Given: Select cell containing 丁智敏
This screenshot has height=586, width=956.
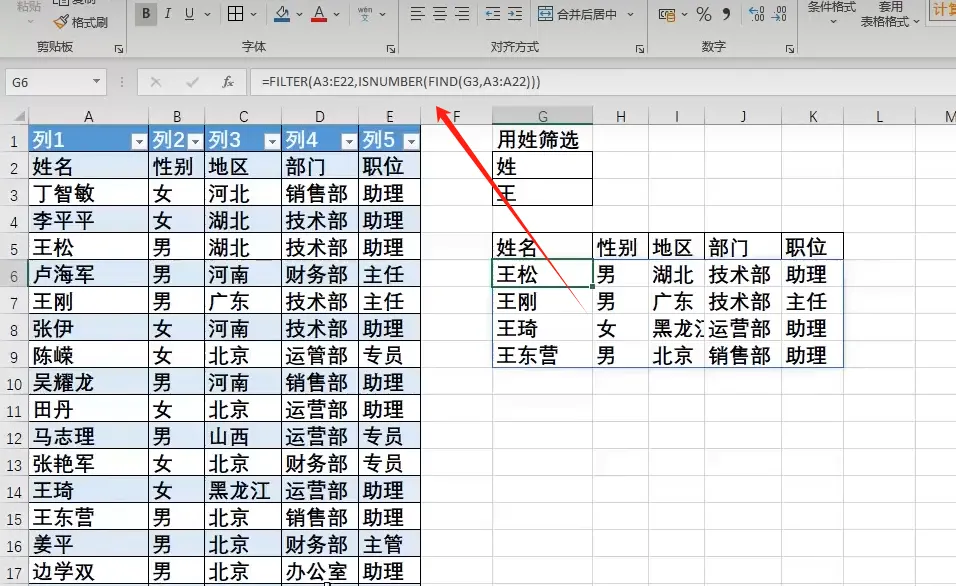Looking at the screenshot, I should 88,194.
